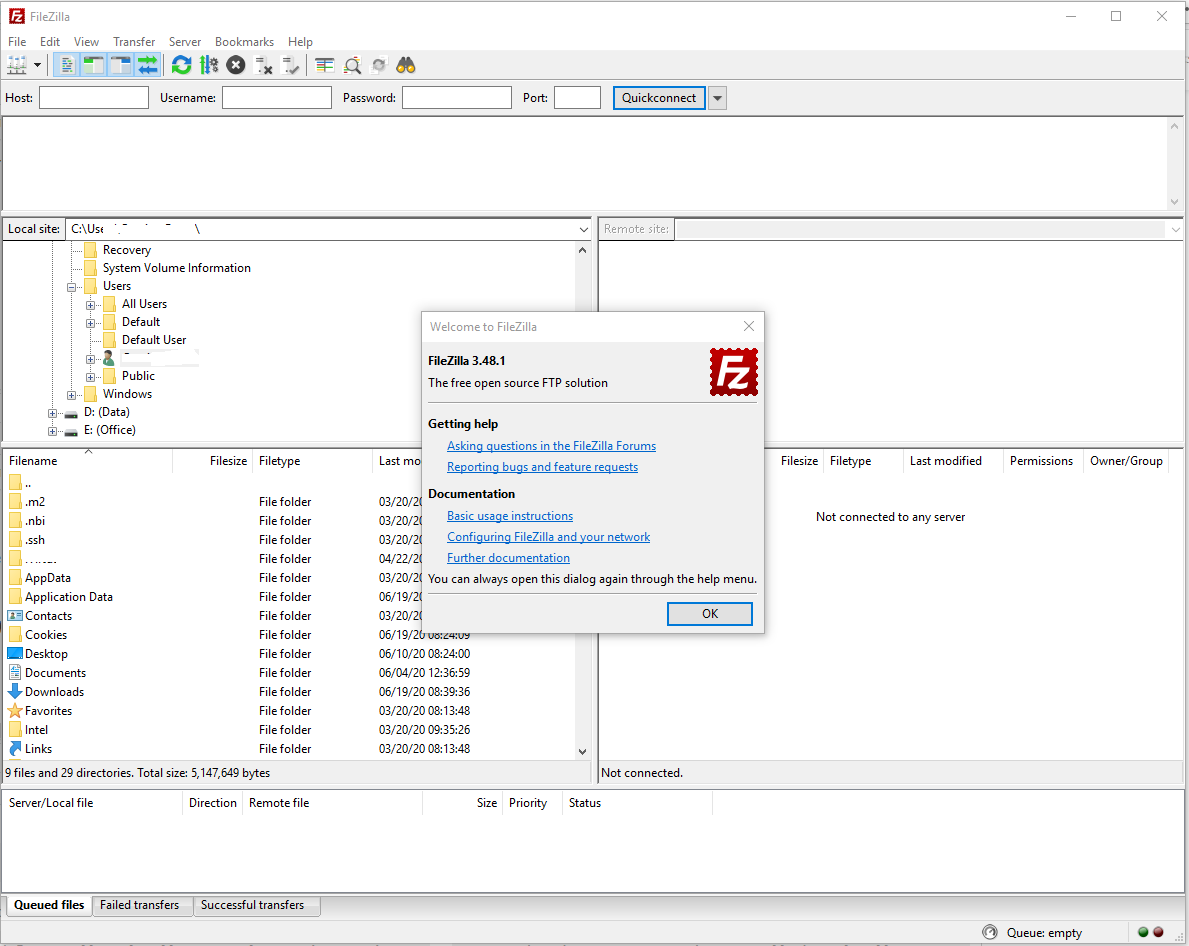The width and height of the screenshot is (1189, 946).
Task: Open Reporting bugs and feature requests link
Action: coord(542,467)
